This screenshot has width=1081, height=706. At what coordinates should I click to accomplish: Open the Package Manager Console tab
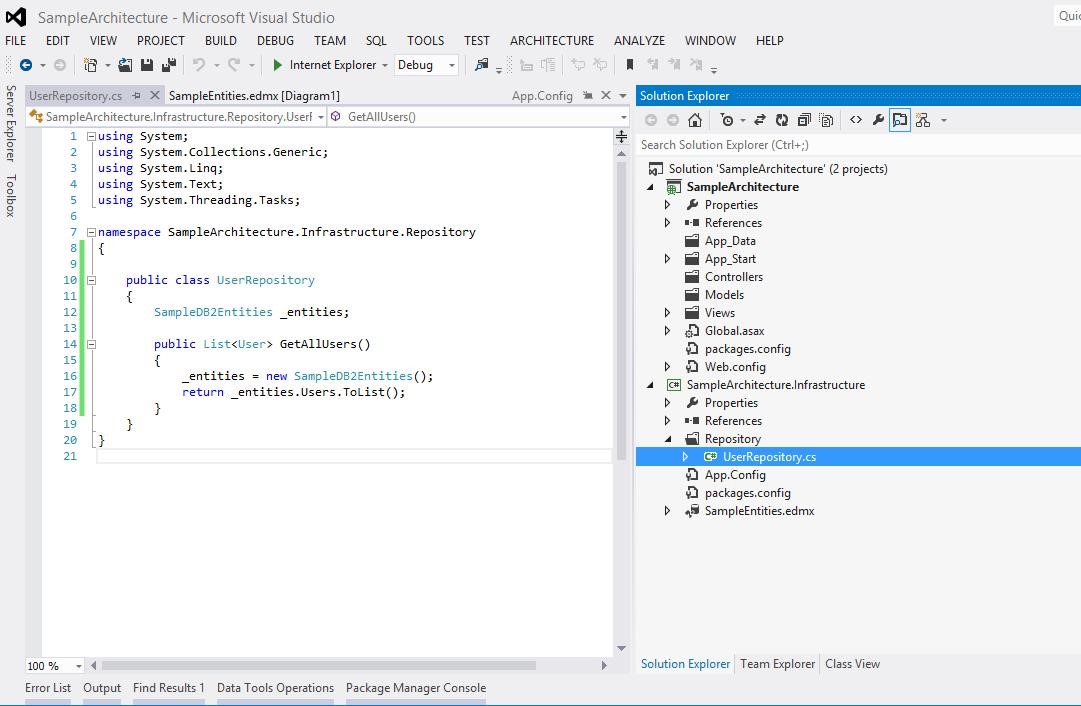coord(416,688)
